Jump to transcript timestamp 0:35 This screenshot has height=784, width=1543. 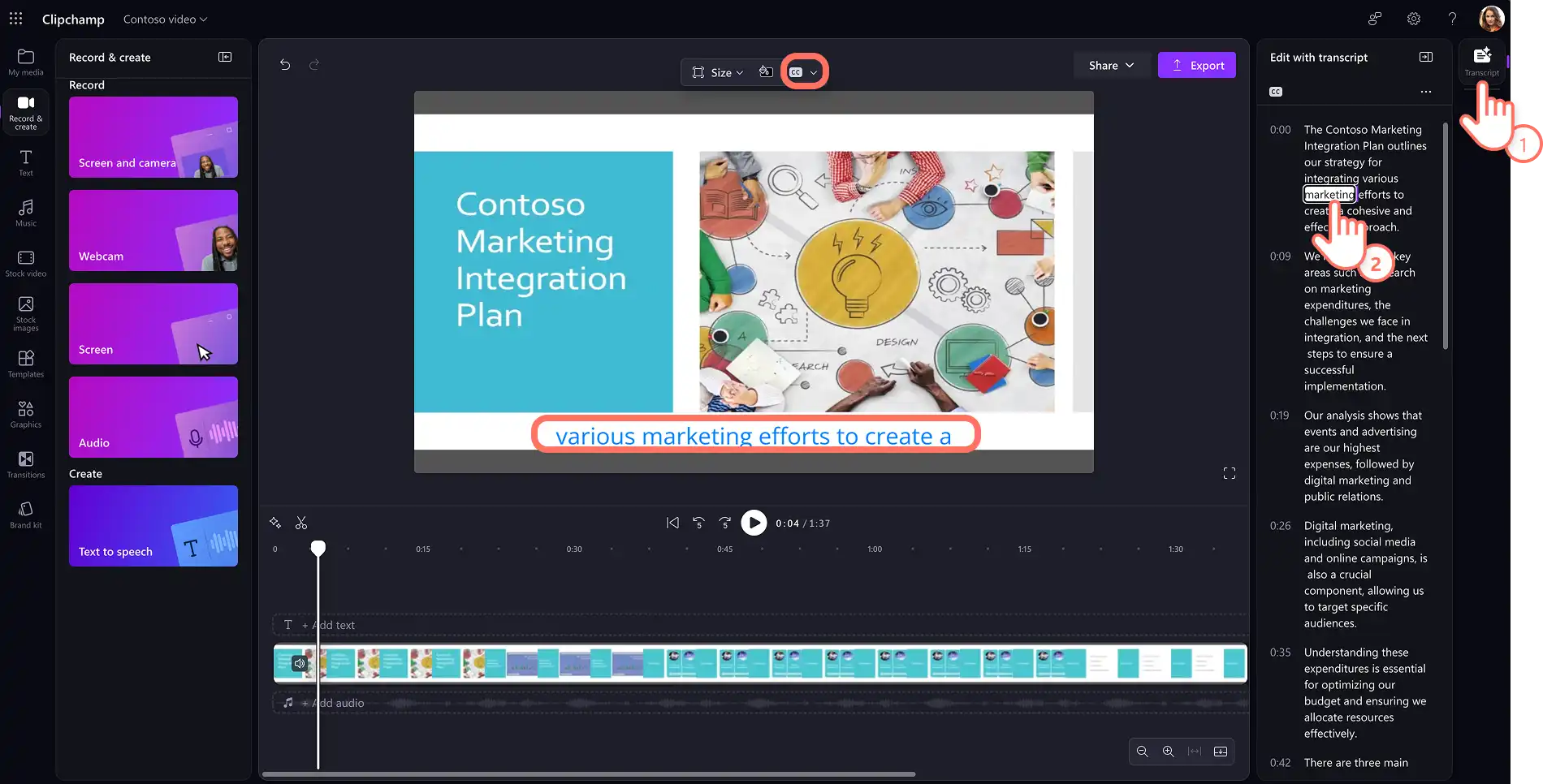tap(1280, 653)
